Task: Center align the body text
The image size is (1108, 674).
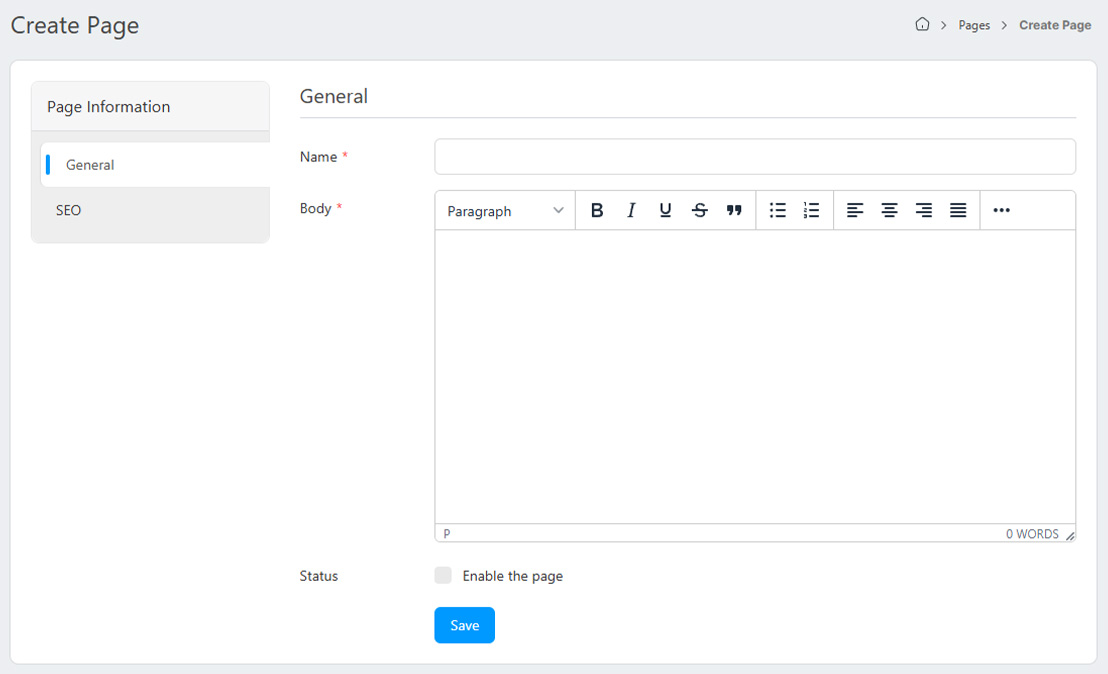Action: coord(889,210)
